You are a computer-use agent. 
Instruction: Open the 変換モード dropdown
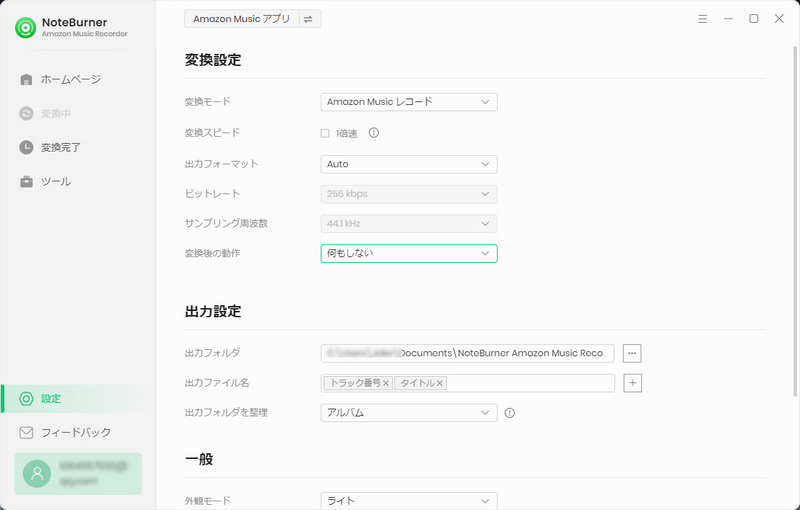409,102
